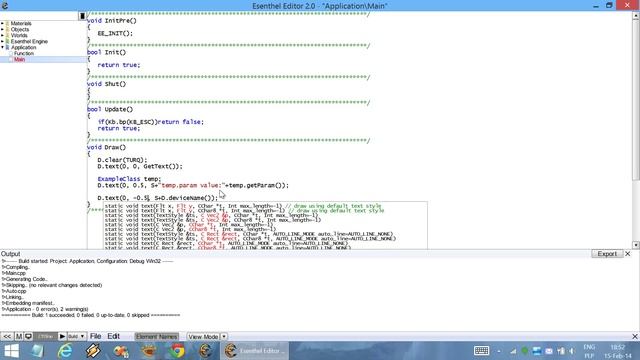Expand the Esenthel Engine tree node
This screenshot has width=640, height=360.
pos(2,42)
